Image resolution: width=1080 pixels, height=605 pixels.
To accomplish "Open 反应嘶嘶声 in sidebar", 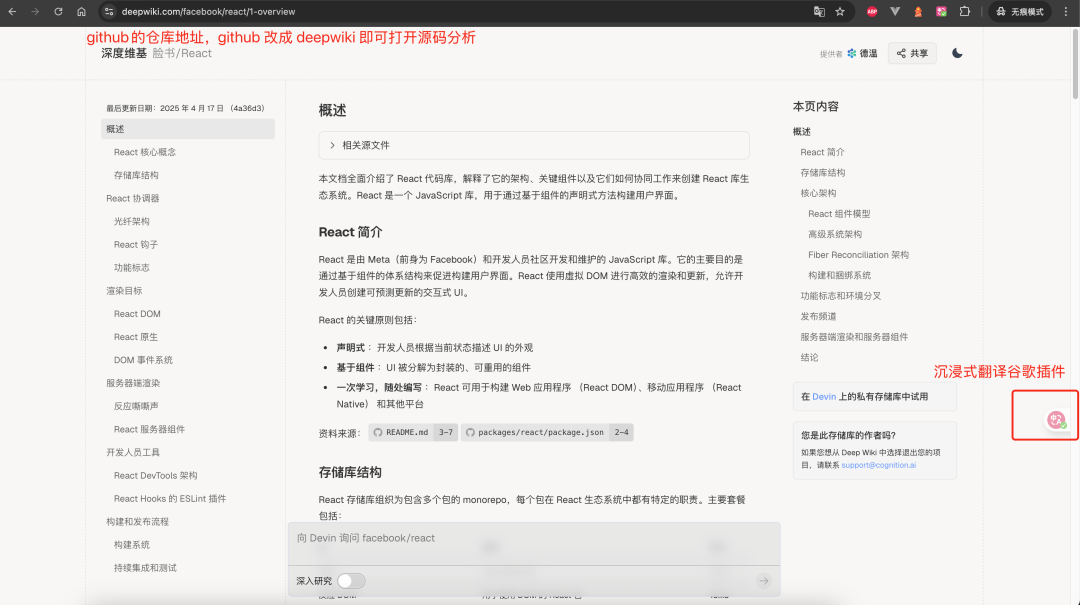I will pyautogui.click(x=136, y=406).
